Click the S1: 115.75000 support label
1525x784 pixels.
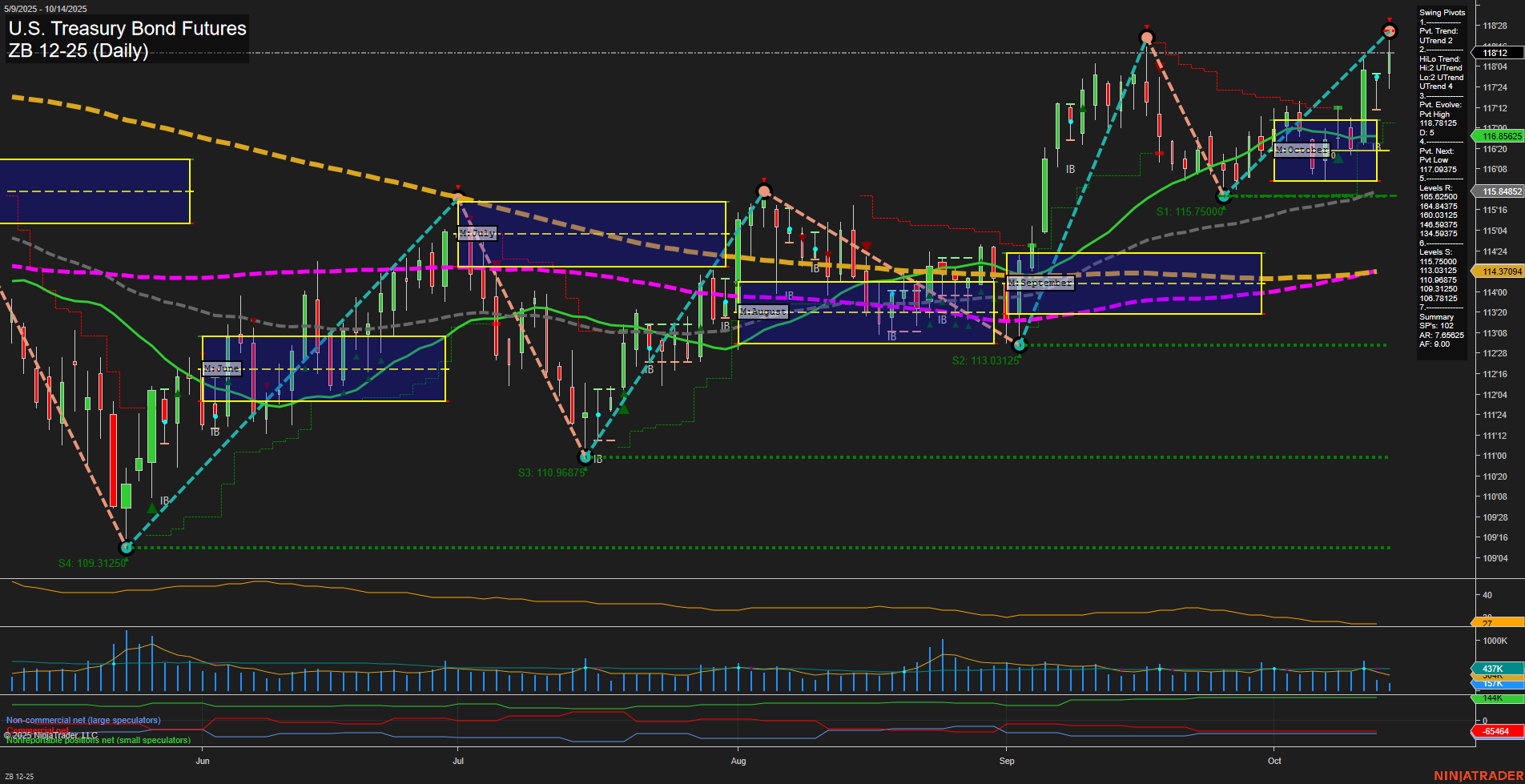tap(1188, 212)
